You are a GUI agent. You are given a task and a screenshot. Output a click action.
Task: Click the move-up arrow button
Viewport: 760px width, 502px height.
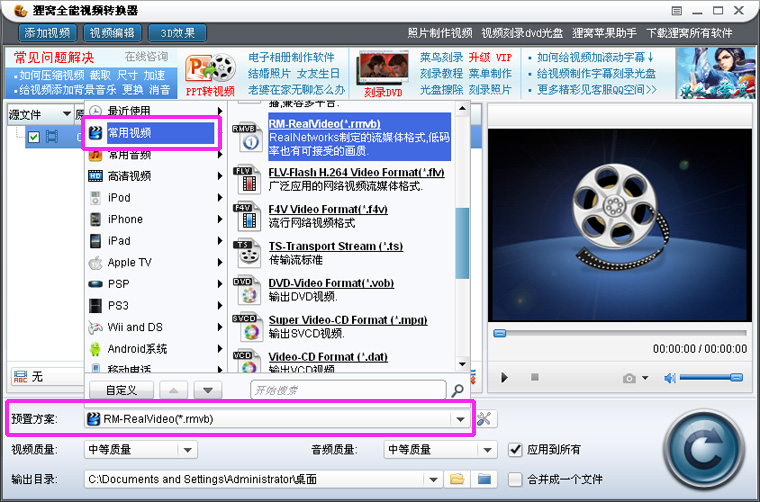pos(174,390)
